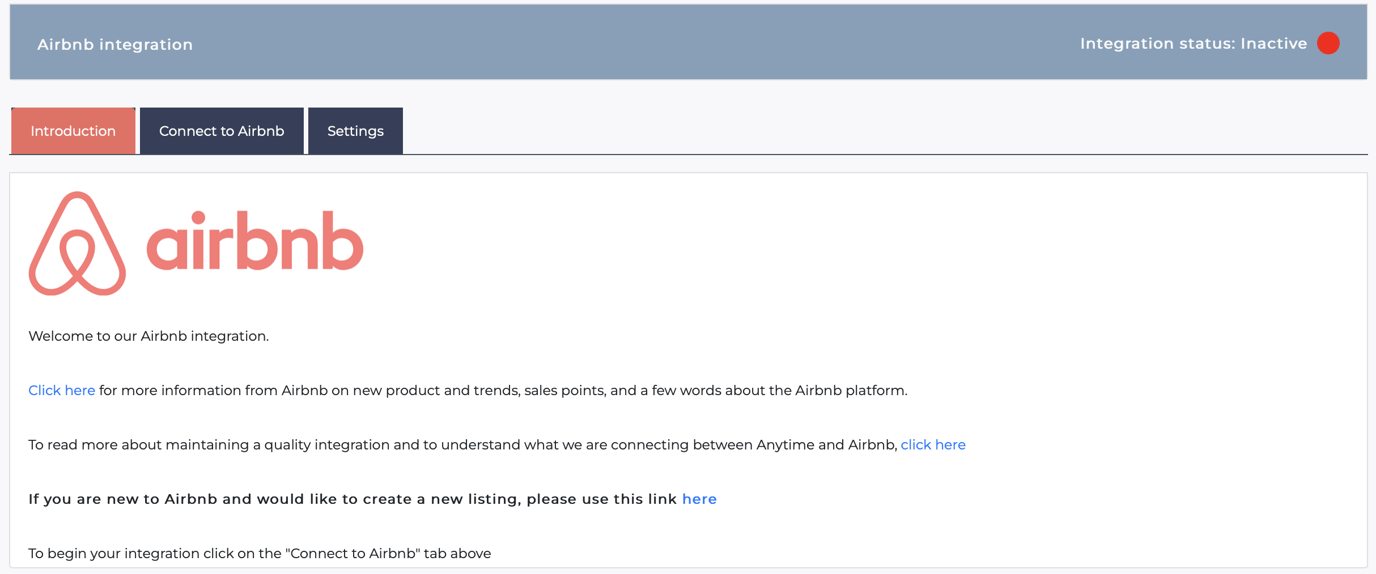
Task: Go to the Settings tab
Action: 355,131
